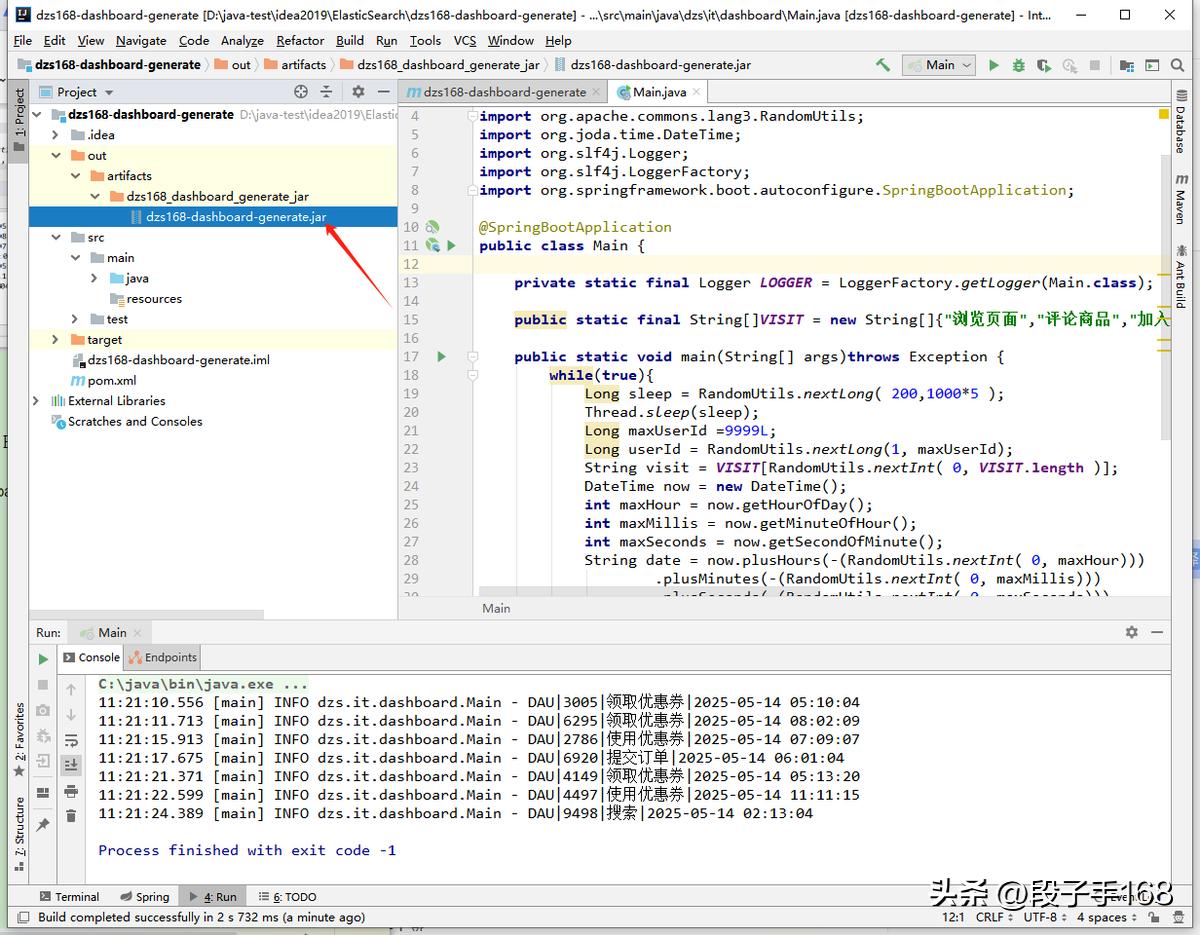Hide the Run panel with minus icon
The width and height of the screenshot is (1200, 935).
pos(1156,632)
